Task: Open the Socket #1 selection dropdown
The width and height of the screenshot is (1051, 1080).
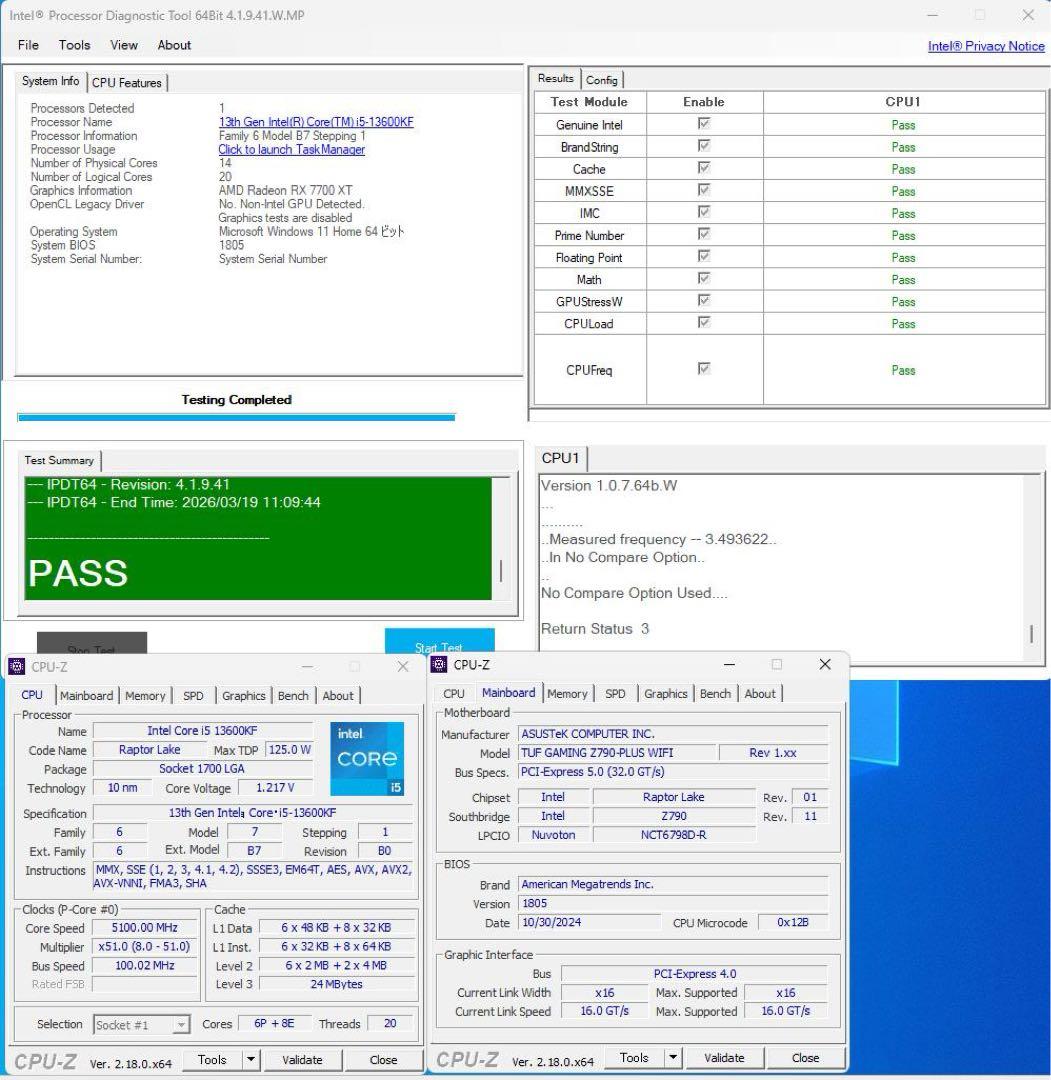Action: (x=141, y=1024)
